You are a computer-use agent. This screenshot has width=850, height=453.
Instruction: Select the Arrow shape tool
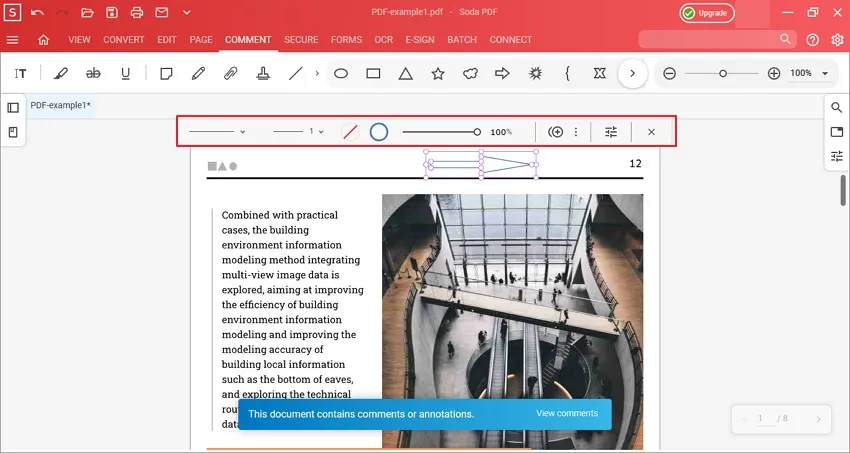pyautogui.click(x=503, y=73)
